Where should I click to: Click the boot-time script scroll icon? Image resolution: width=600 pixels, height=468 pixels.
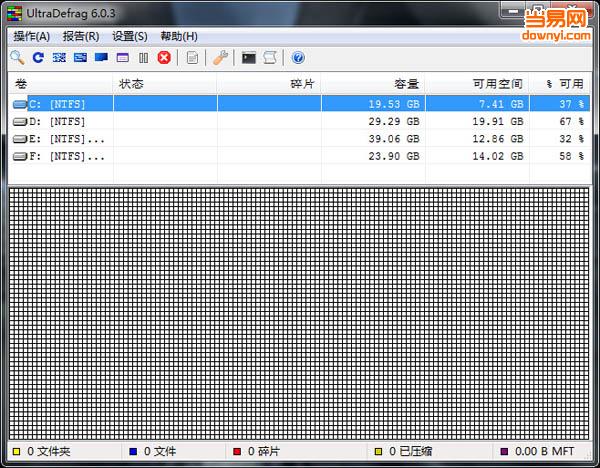[269, 58]
